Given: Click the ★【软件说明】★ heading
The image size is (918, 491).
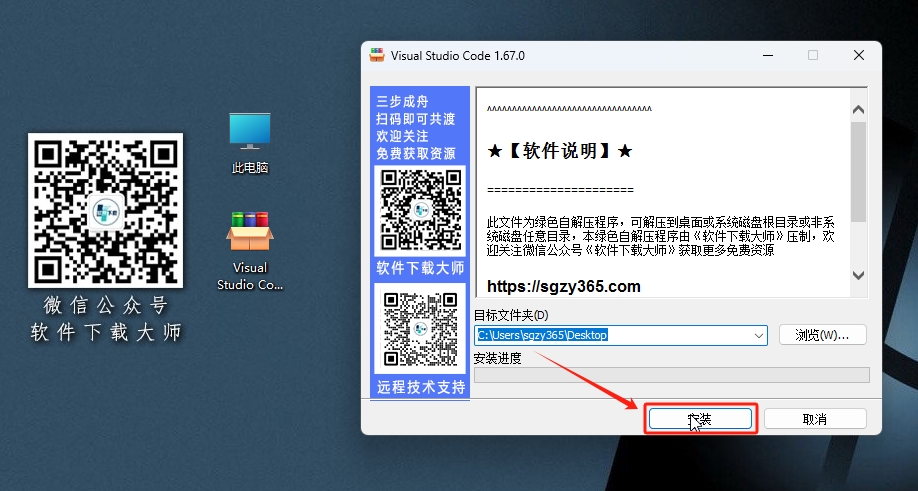Looking at the screenshot, I should (x=560, y=151).
